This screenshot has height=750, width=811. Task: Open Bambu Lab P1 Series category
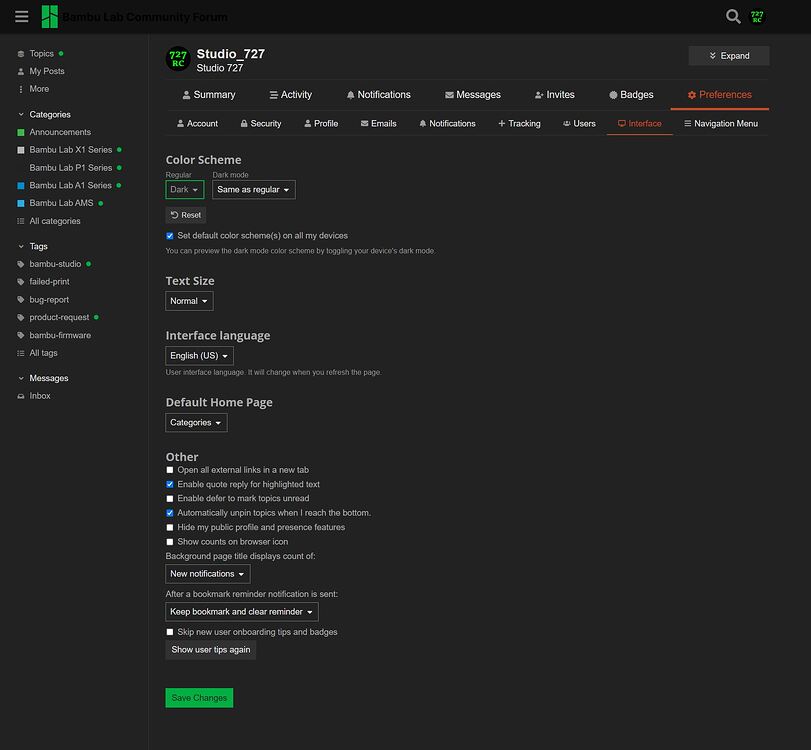click(70, 168)
